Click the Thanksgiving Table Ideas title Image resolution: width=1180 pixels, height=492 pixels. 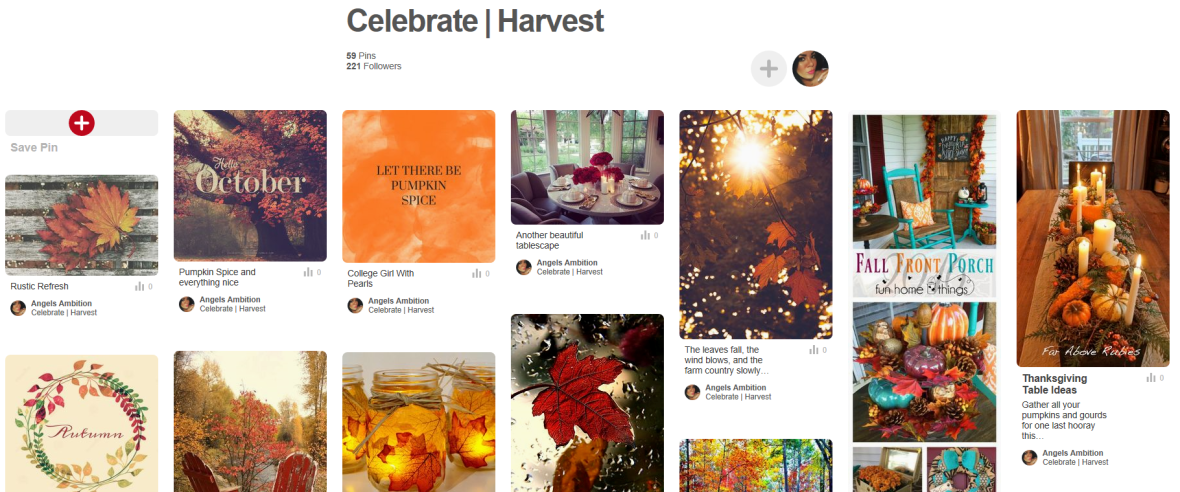point(1054,384)
